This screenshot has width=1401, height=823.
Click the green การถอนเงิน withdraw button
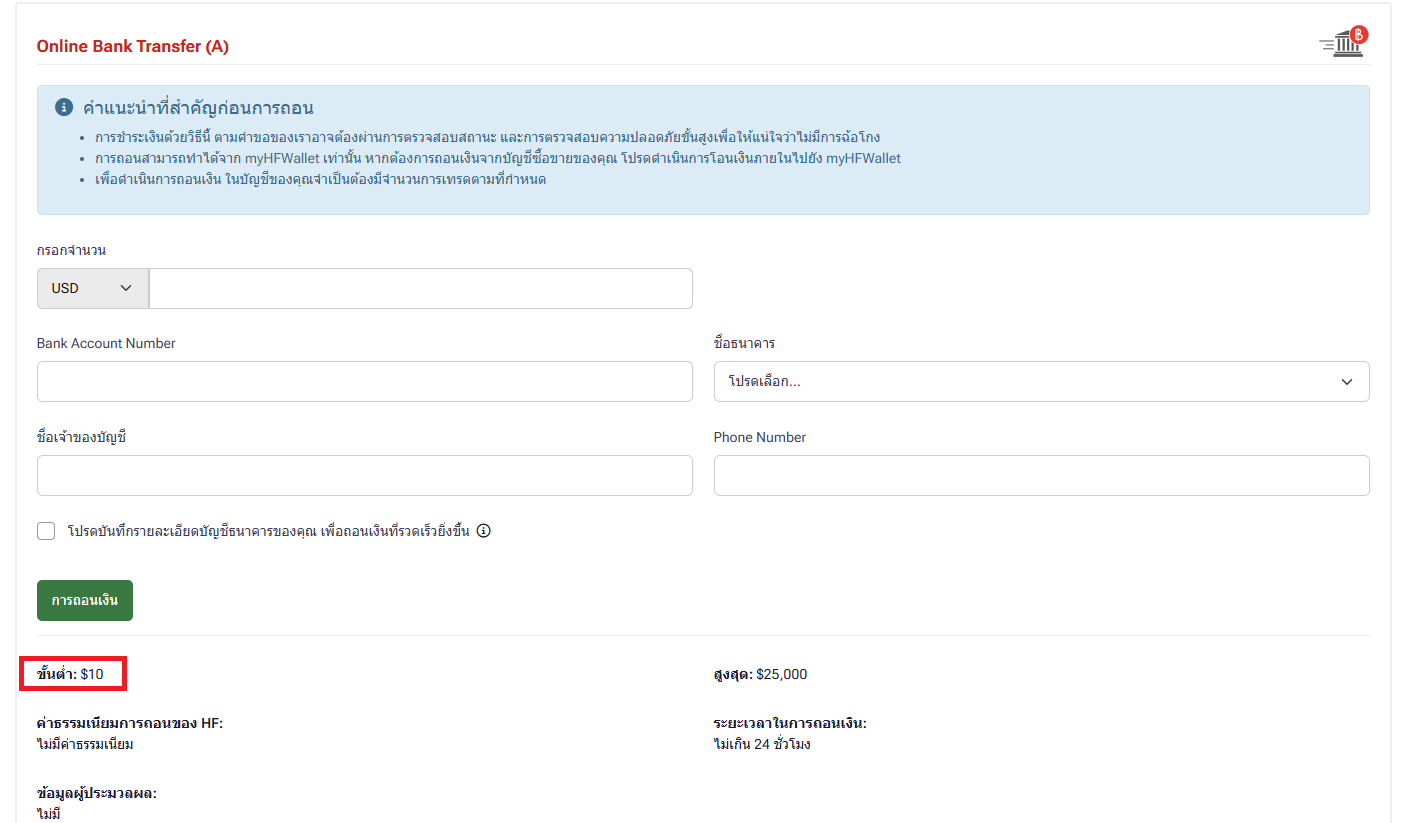point(85,600)
